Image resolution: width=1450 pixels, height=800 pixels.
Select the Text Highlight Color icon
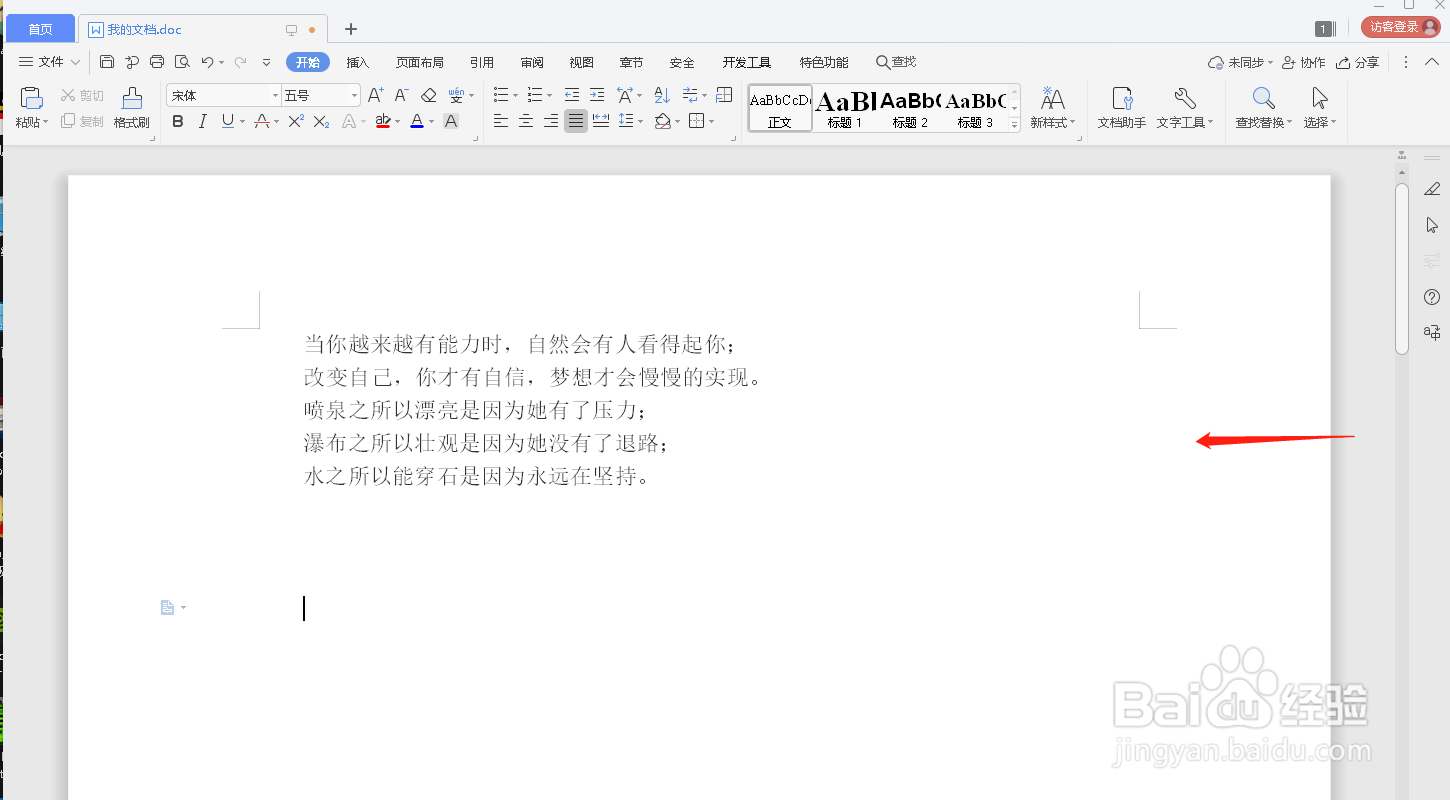tap(383, 121)
